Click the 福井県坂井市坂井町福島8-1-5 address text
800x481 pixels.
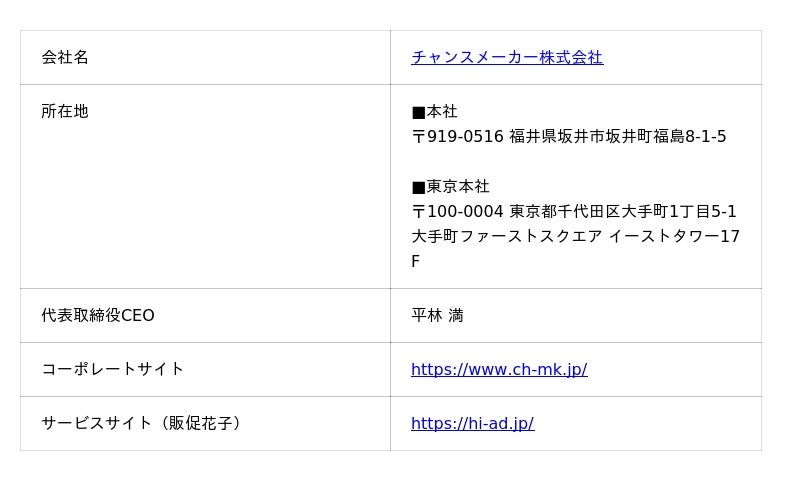point(618,137)
